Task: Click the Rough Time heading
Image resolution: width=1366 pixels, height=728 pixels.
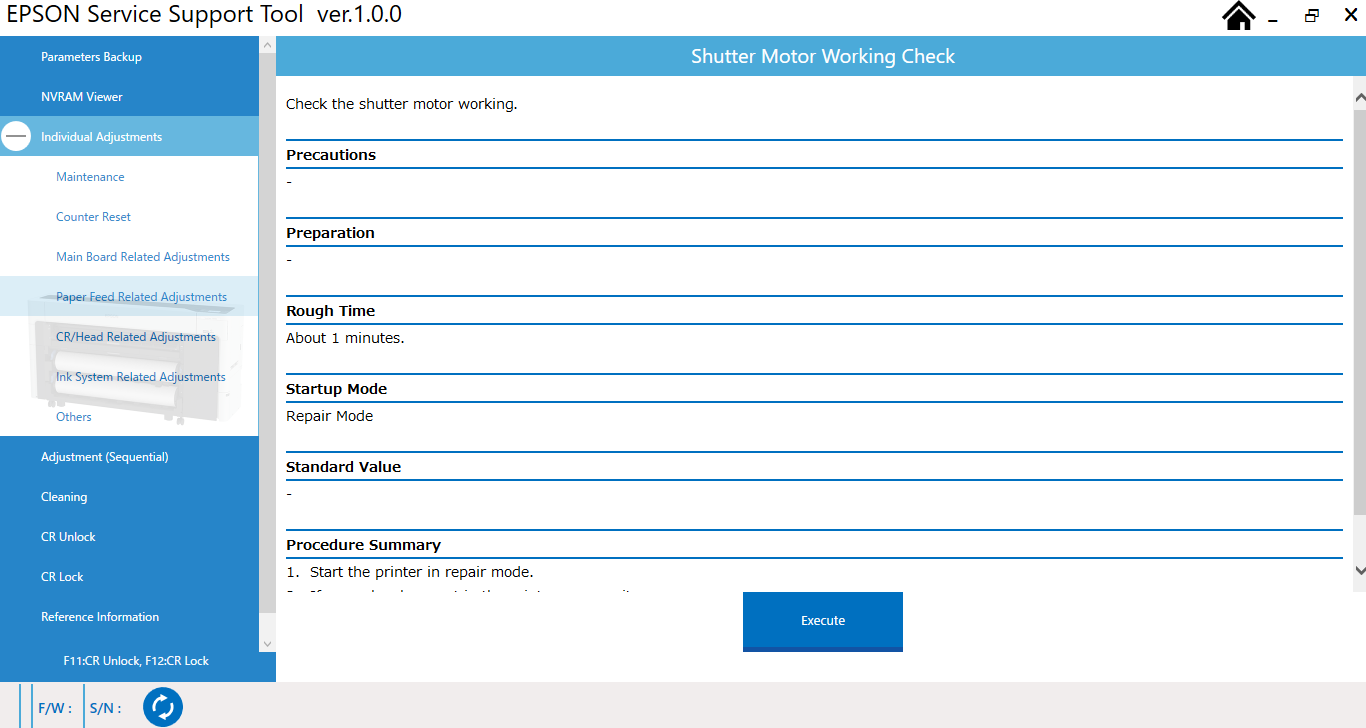Action: (x=330, y=311)
